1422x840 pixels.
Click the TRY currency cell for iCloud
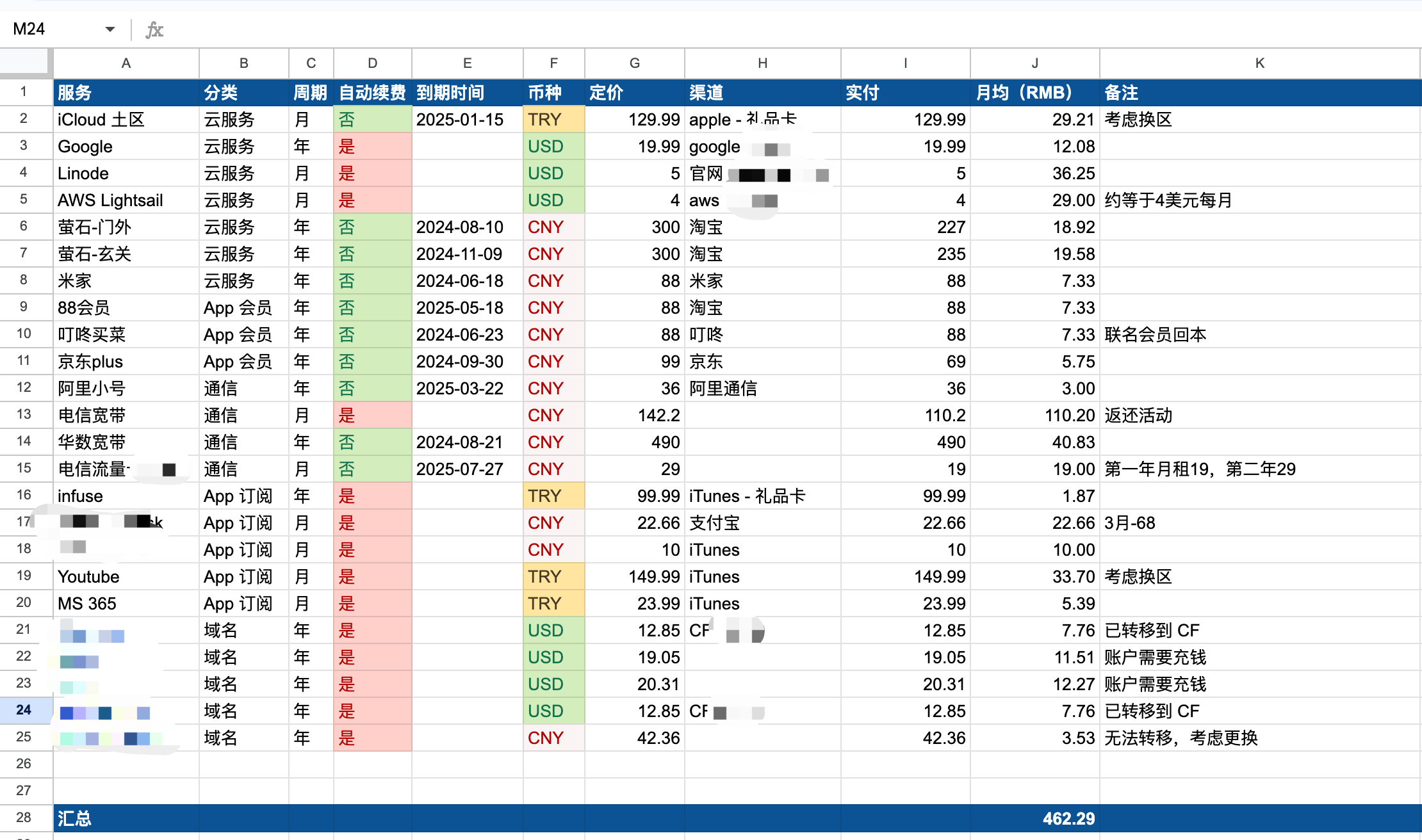click(554, 120)
